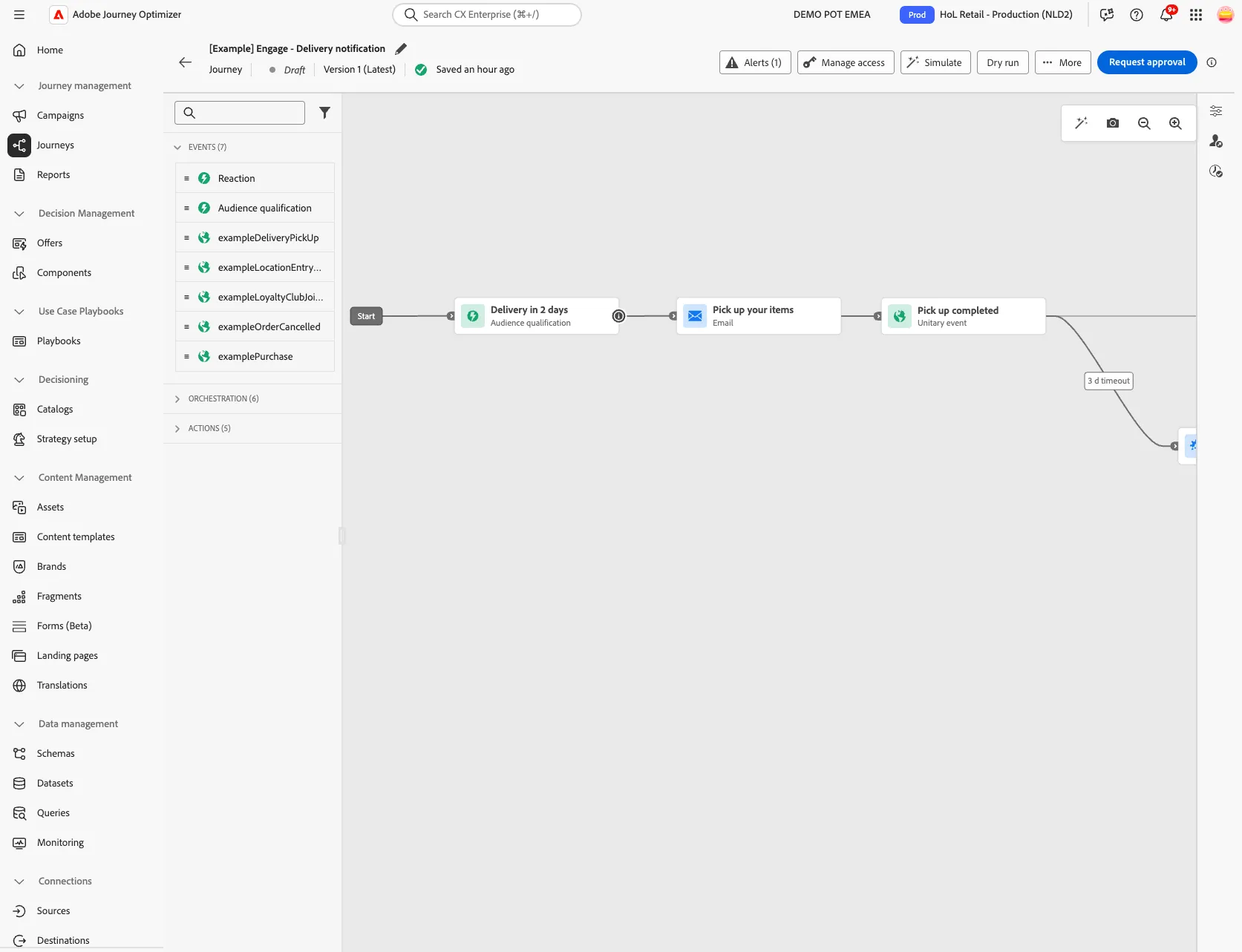The image size is (1242, 952).
Task: Open the person icon in the right rail
Action: click(1216, 141)
